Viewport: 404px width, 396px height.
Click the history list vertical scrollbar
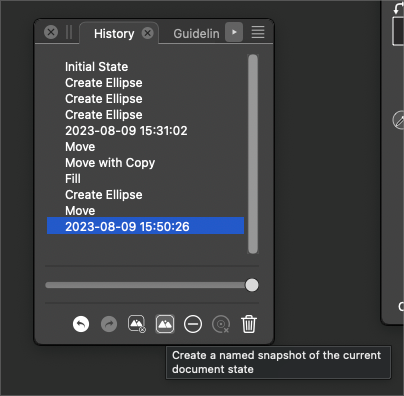click(253, 154)
